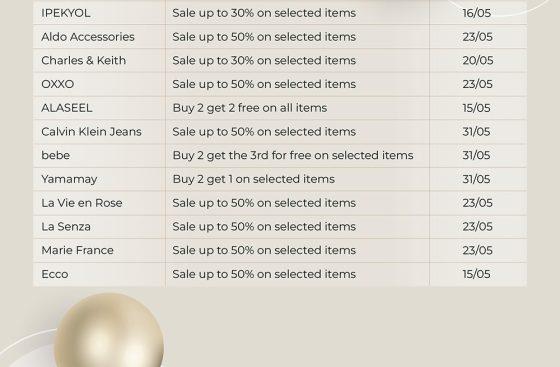Click ALASEEL in the brand column
The width and height of the screenshot is (560, 367).
click(x=67, y=108)
